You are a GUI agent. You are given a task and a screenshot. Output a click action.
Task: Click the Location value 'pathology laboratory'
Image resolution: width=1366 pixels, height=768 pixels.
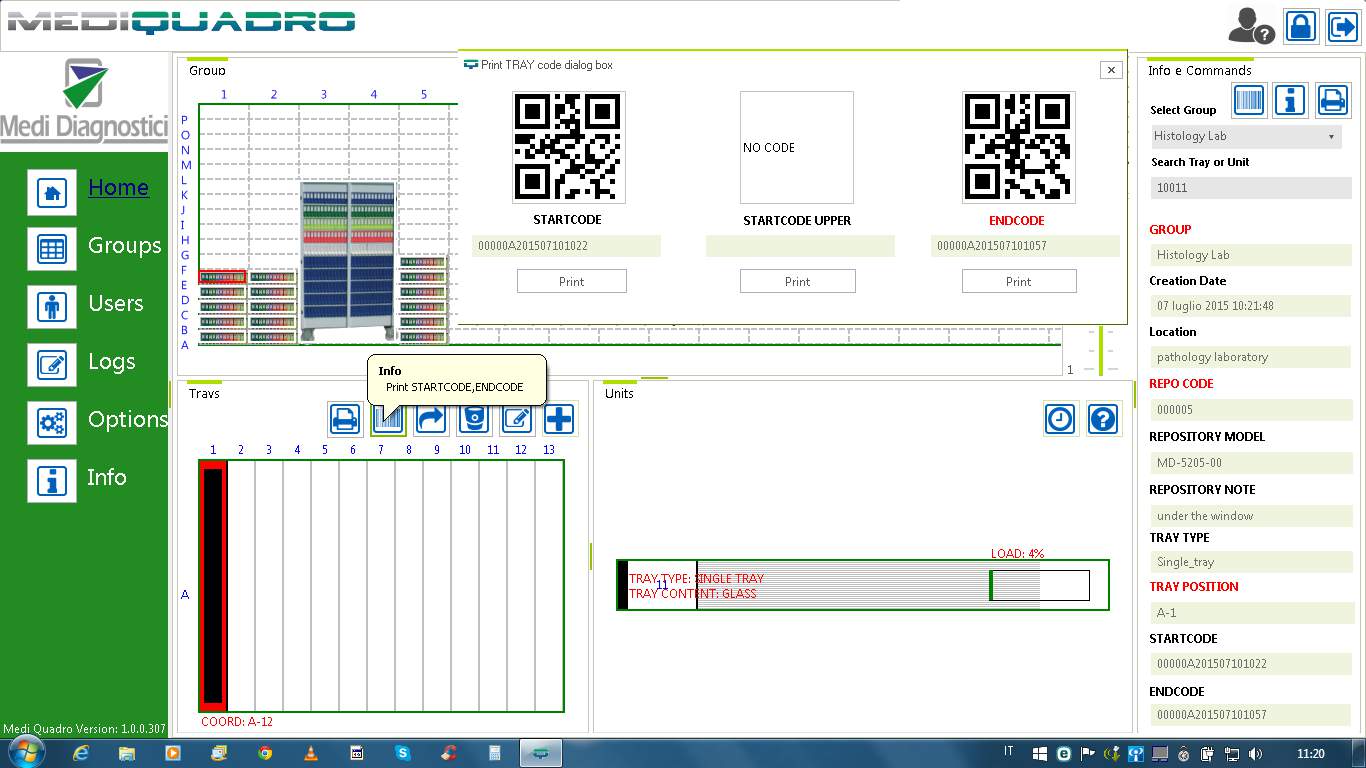(x=1250, y=357)
